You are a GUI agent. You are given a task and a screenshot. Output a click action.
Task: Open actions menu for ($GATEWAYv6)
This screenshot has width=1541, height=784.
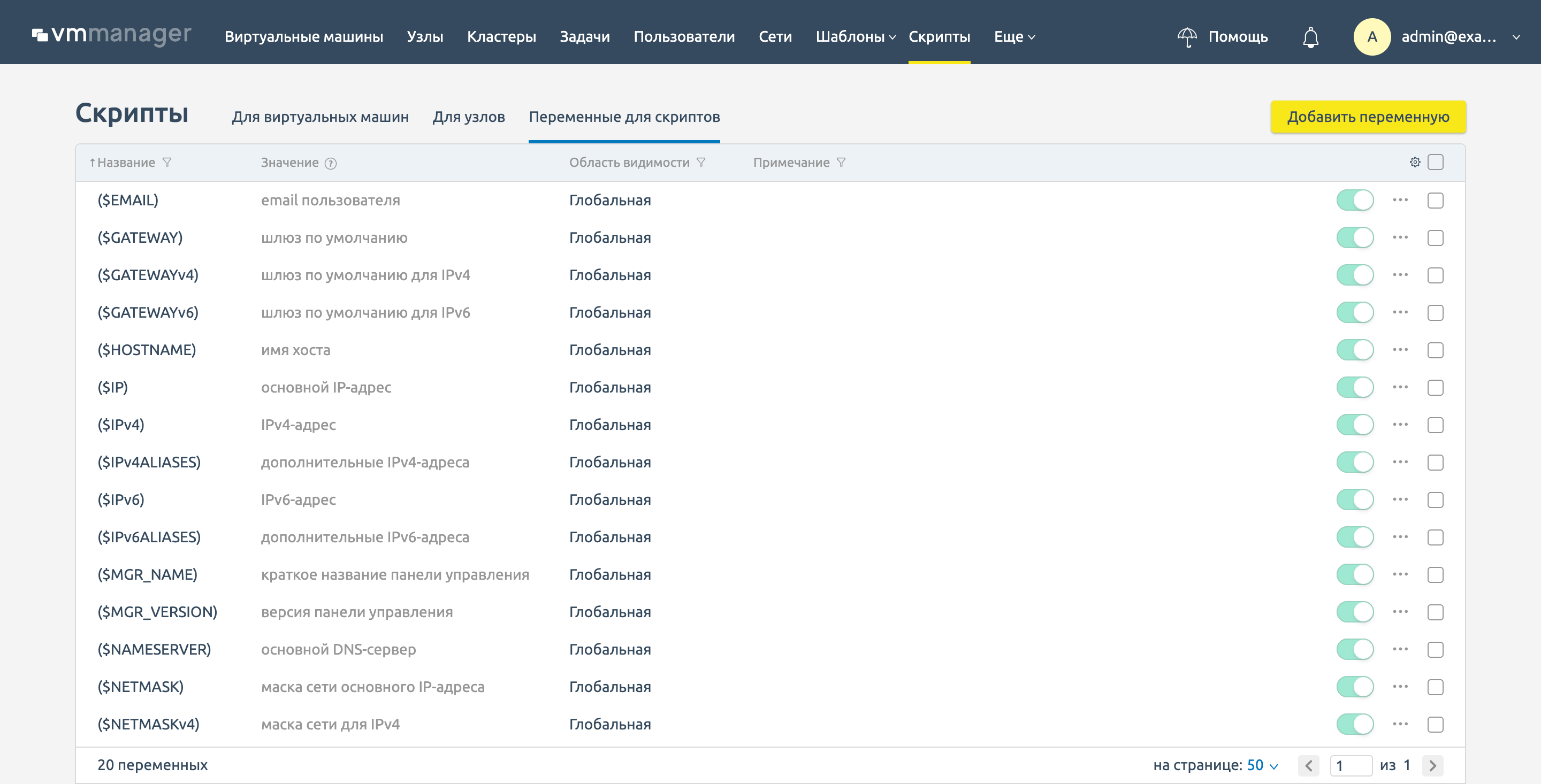pos(1400,313)
